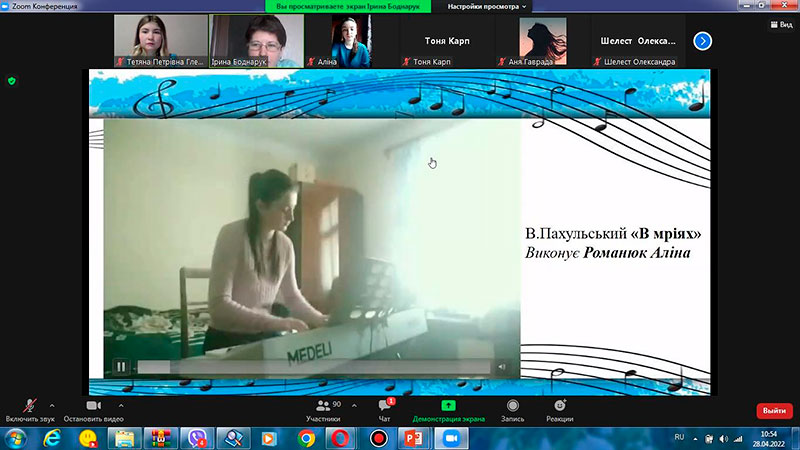Image resolution: width=800 pixels, height=450 pixels.
Task: Open the Участники participants panel
Action: (x=323, y=406)
